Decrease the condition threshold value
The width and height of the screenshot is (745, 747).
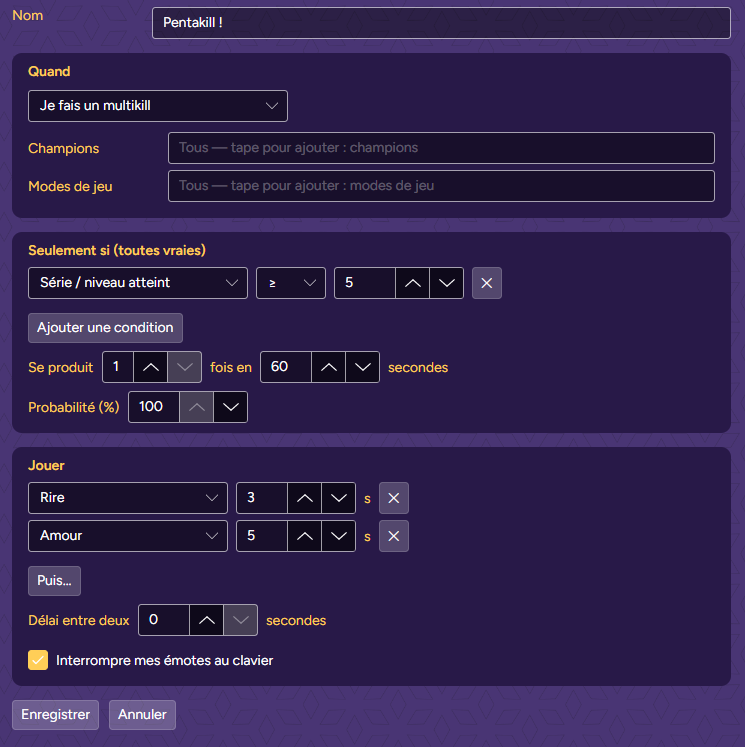446,283
